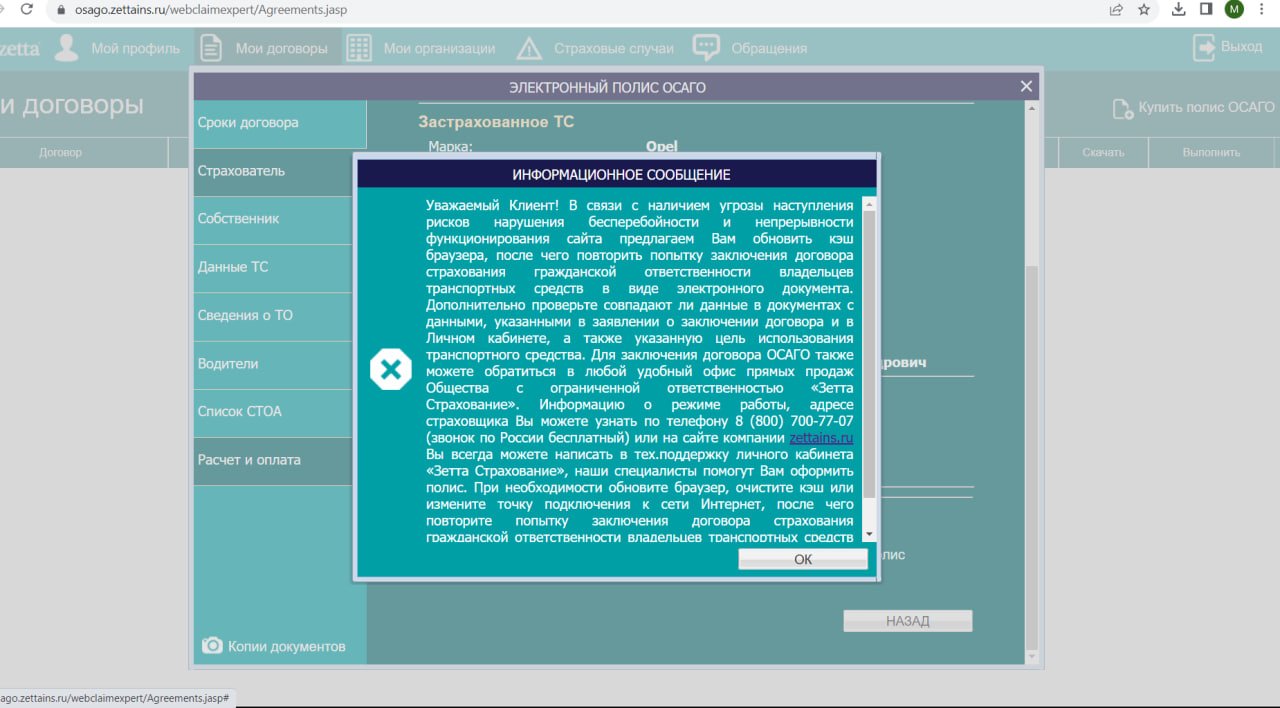Click the Договор column header
The height and width of the screenshot is (708, 1280).
61,152
